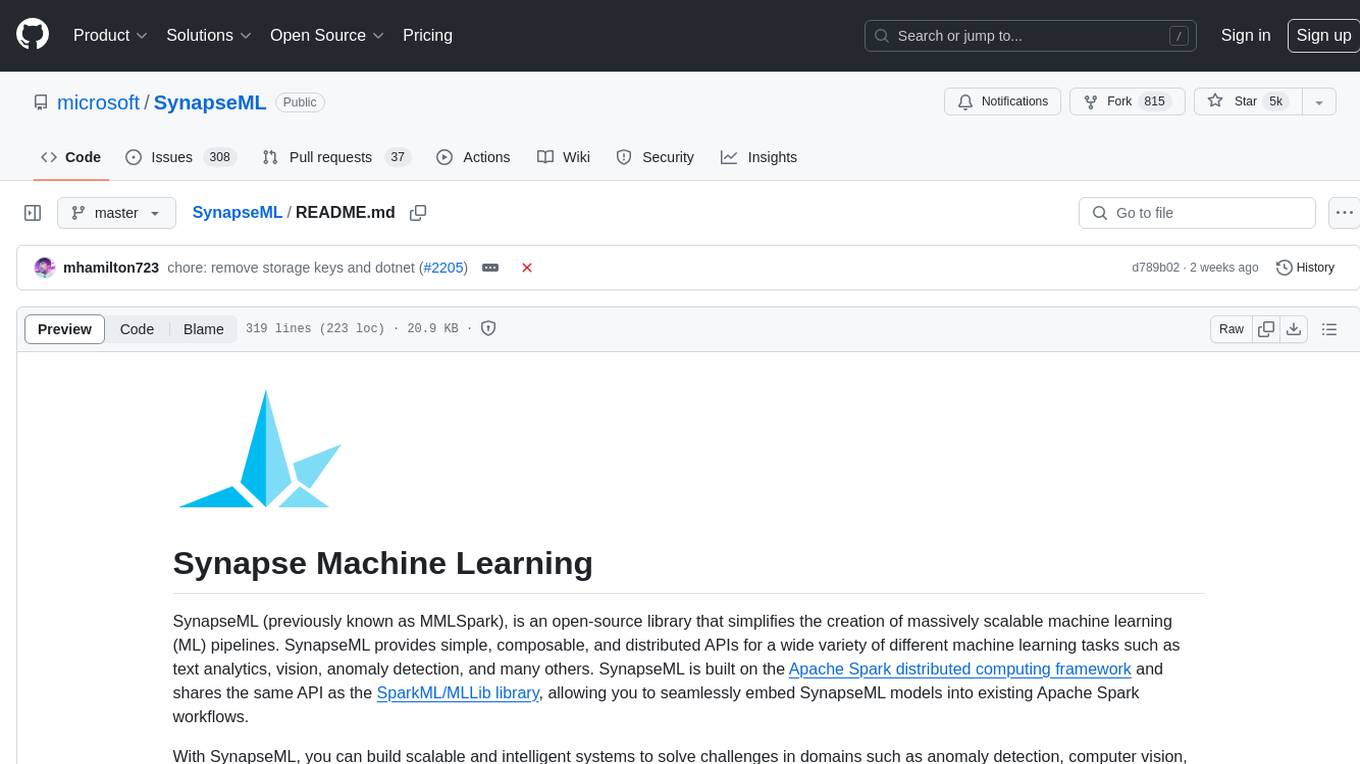The image size is (1360, 764).
Task: Click the SynapseML logo image
Action: click(x=260, y=449)
